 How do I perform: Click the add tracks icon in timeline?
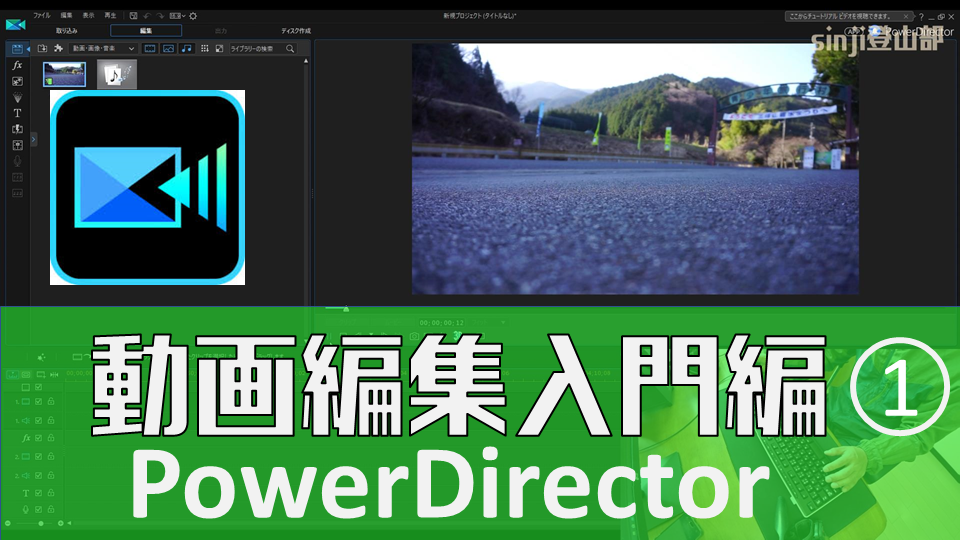click(x=40, y=374)
